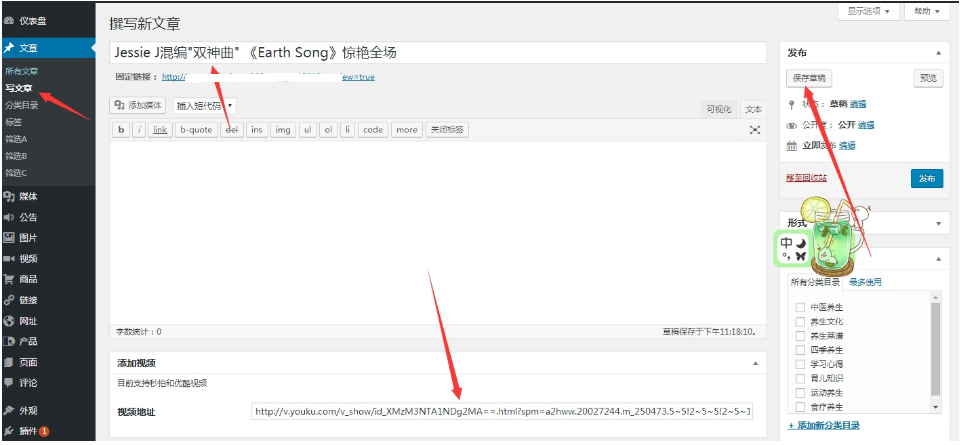960x445 pixels.
Task: Select the 最多使用 most used categories tab
Action: point(866,283)
